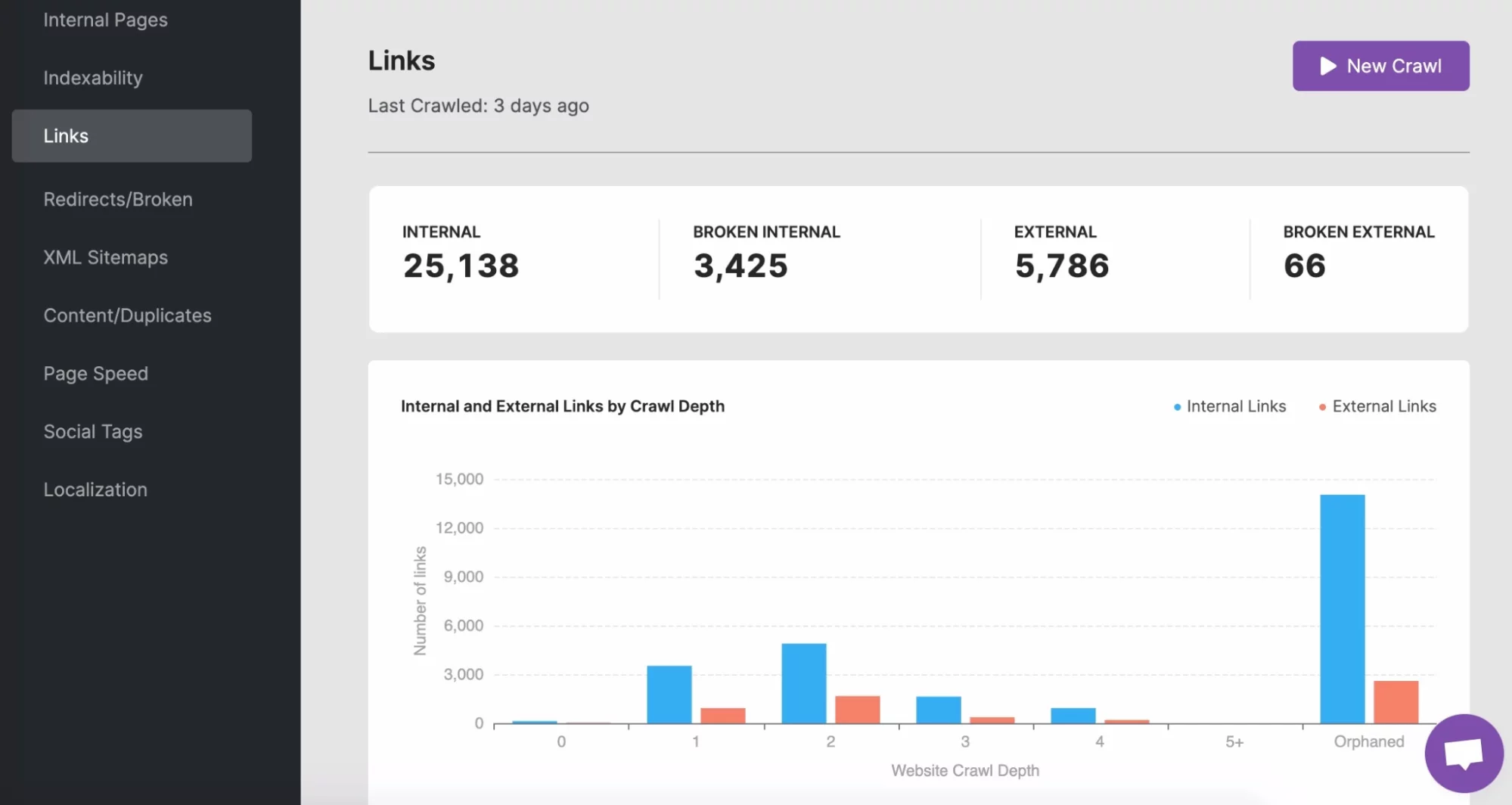Click the Internal links count 25,138
The width and height of the screenshot is (1512, 805).
[461, 266]
